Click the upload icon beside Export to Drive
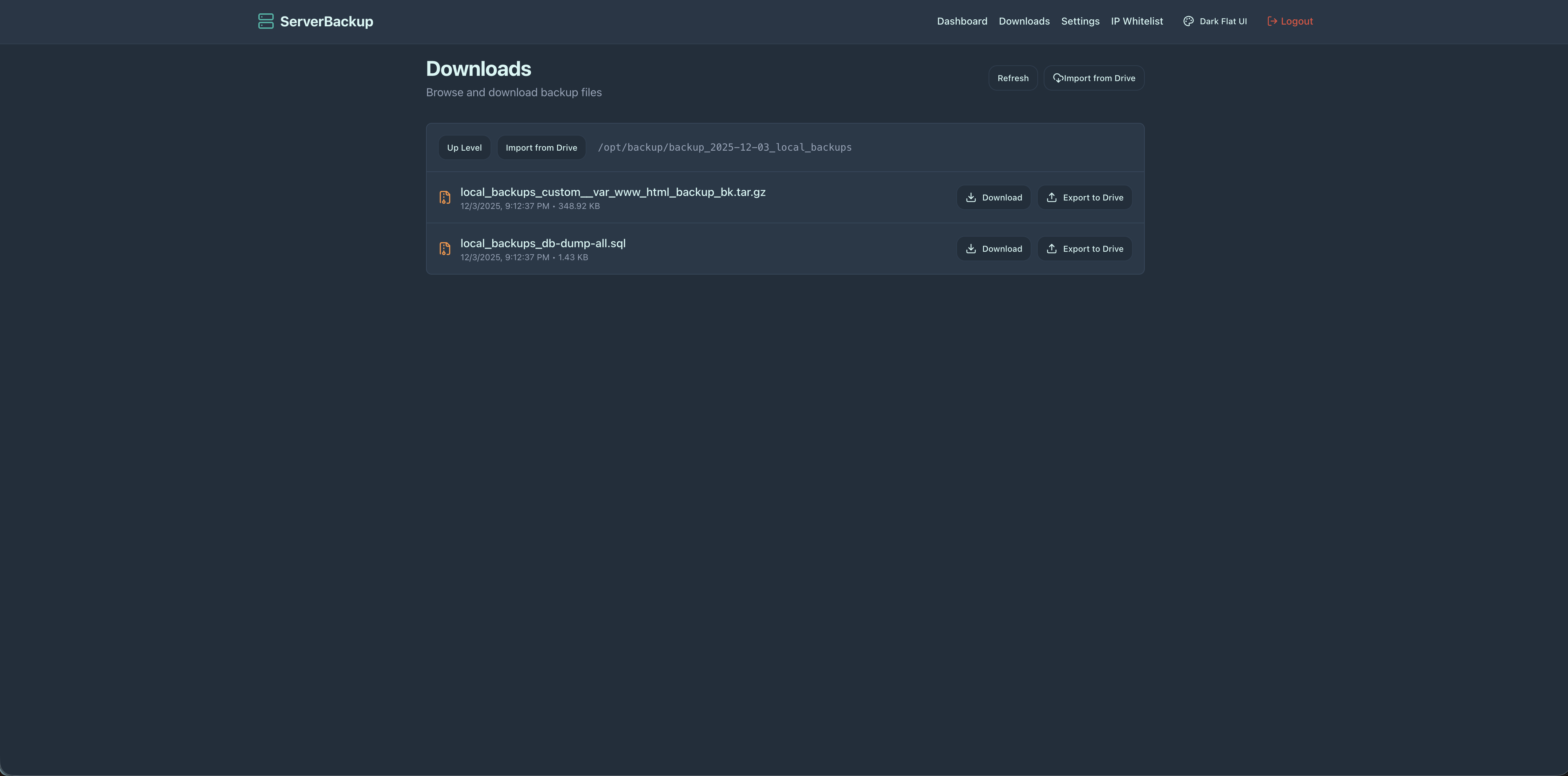 [1052, 197]
